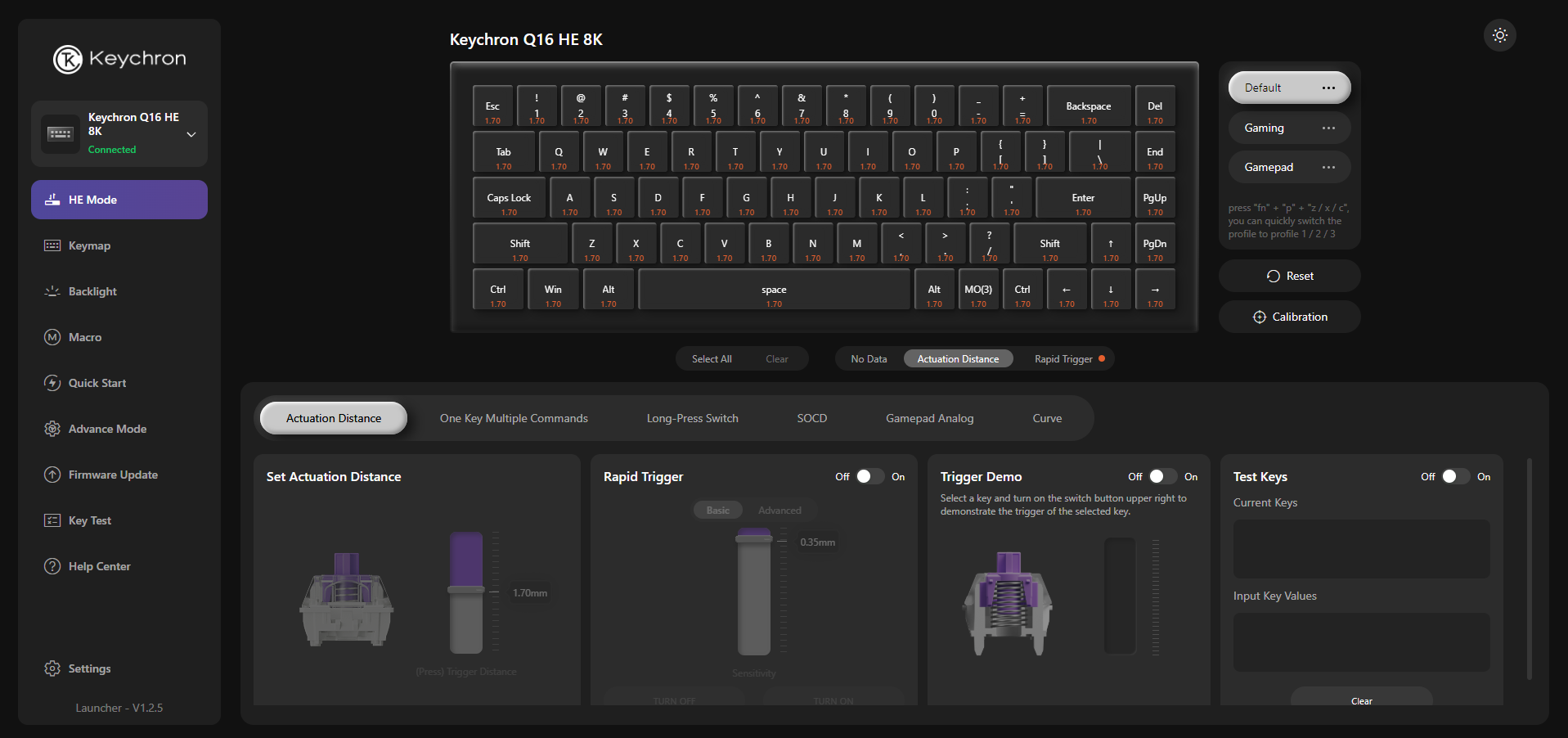Click the Trigger Demo travel bar
Image resolution: width=1568 pixels, height=738 pixels.
click(x=1121, y=596)
